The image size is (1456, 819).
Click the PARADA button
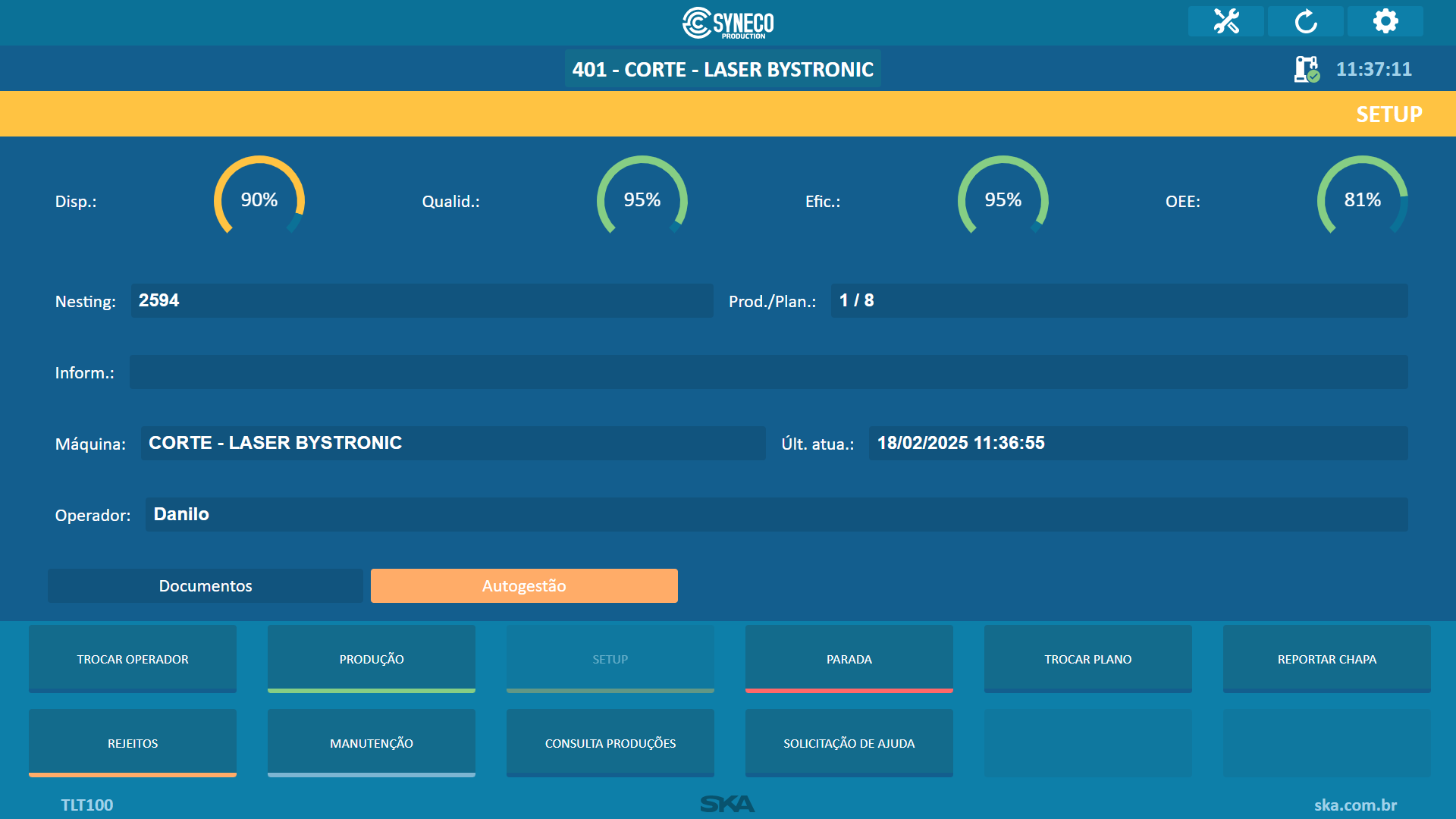849,659
